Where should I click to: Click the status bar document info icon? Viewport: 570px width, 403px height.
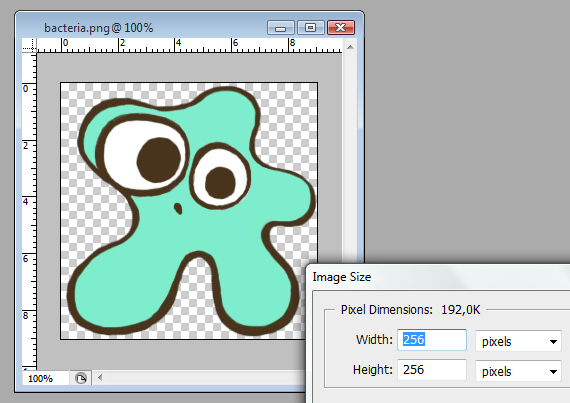pyautogui.click(x=81, y=378)
